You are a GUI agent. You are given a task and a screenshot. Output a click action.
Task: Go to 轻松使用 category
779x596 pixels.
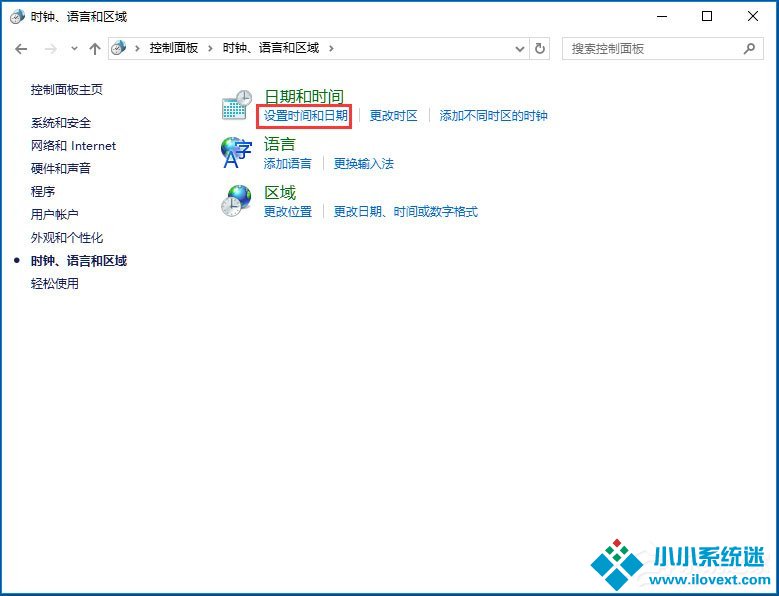click(x=55, y=284)
